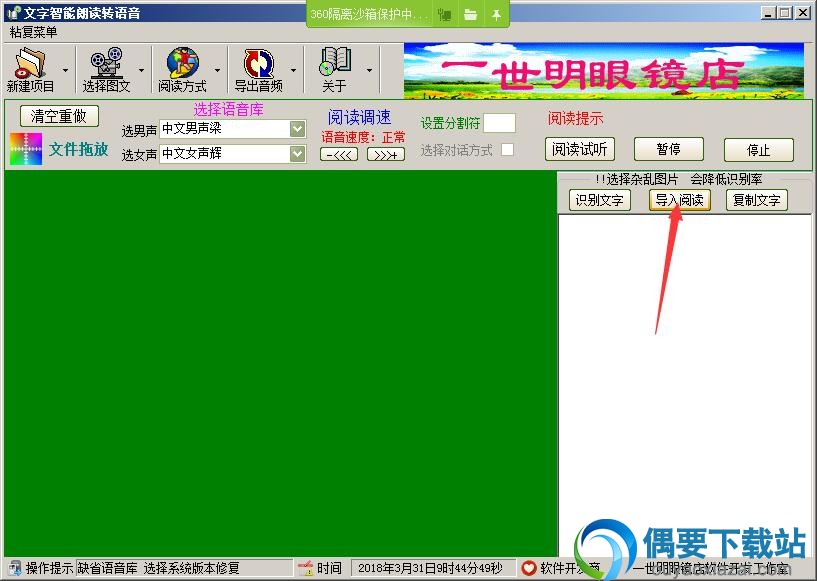817x581 pixels.
Task: Maximize the application window
Action: [x=785, y=13]
